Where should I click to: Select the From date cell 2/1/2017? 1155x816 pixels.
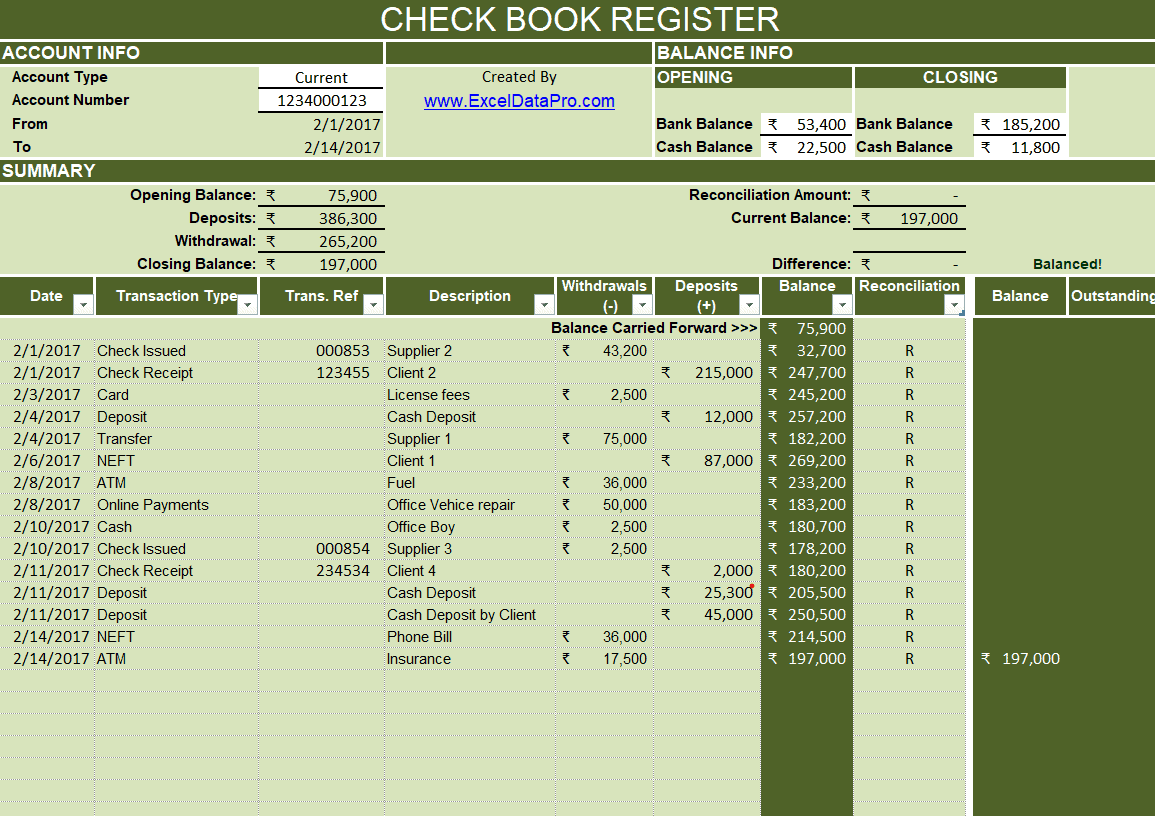tap(321, 124)
